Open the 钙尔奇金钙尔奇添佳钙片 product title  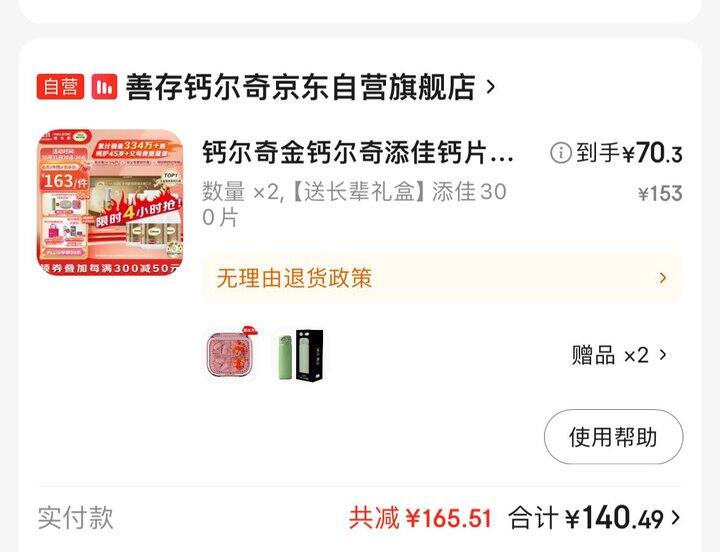coord(358,152)
